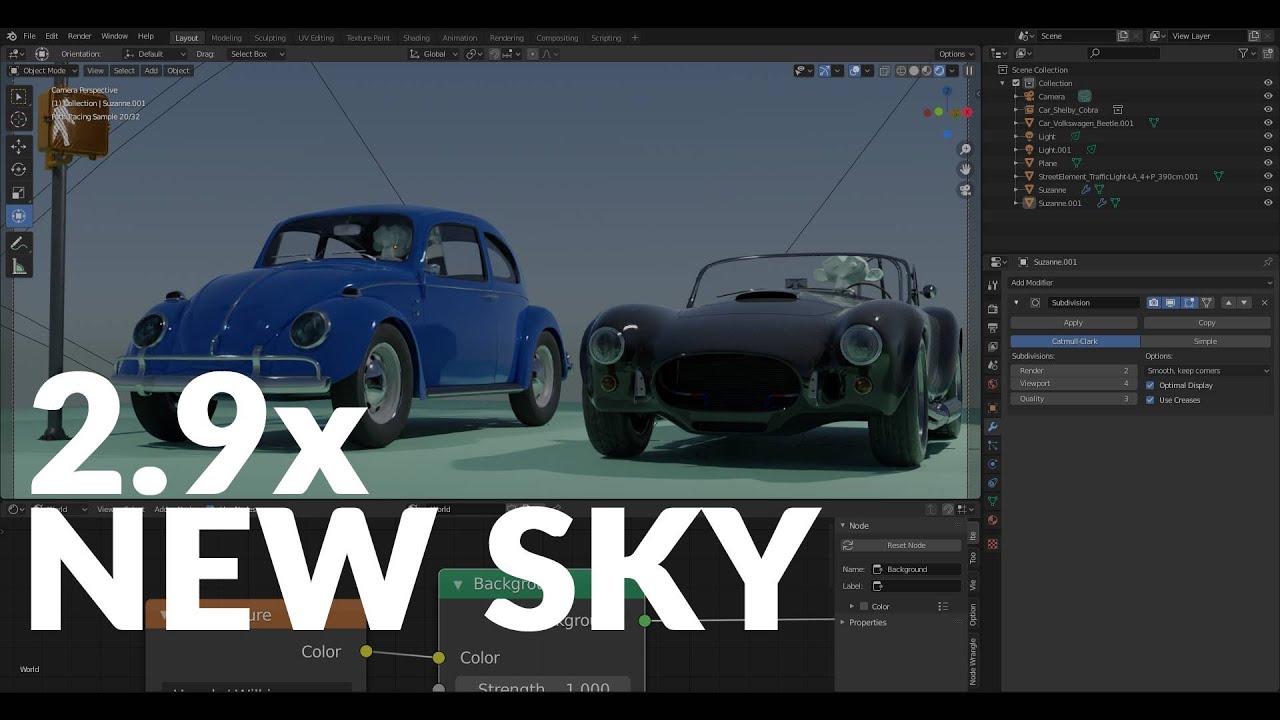Remove the Subdivision modifier with X
Screen dimensions: 1280x720
pyautogui.click(x=1264, y=302)
